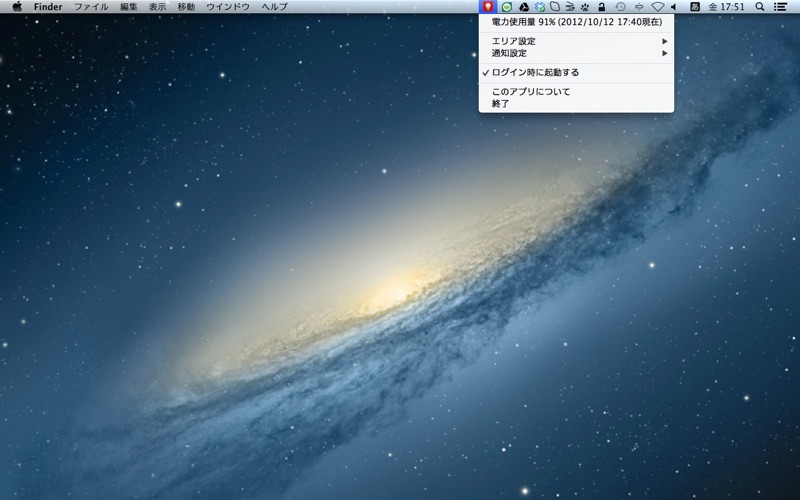800x500 pixels.
Task: Open the 編集 menu
Action: (x=129, y=7)
